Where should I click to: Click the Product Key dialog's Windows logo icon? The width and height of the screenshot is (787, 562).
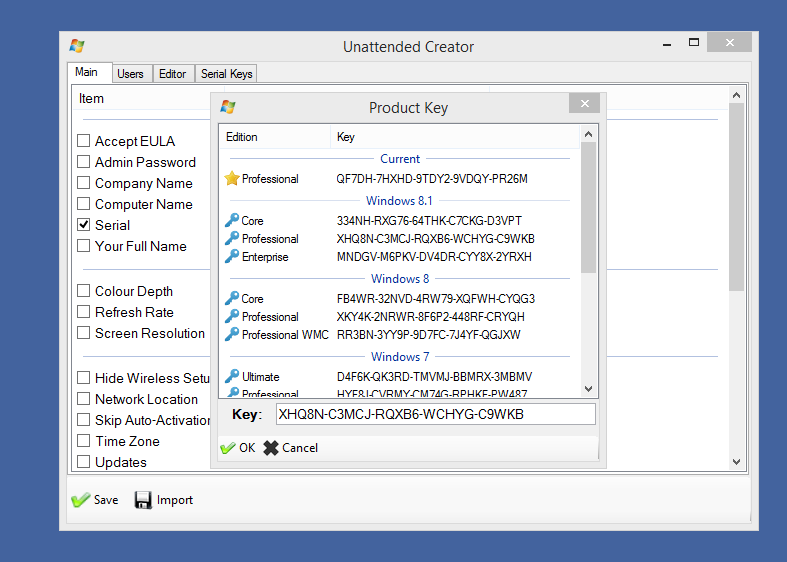click(228, 107)
